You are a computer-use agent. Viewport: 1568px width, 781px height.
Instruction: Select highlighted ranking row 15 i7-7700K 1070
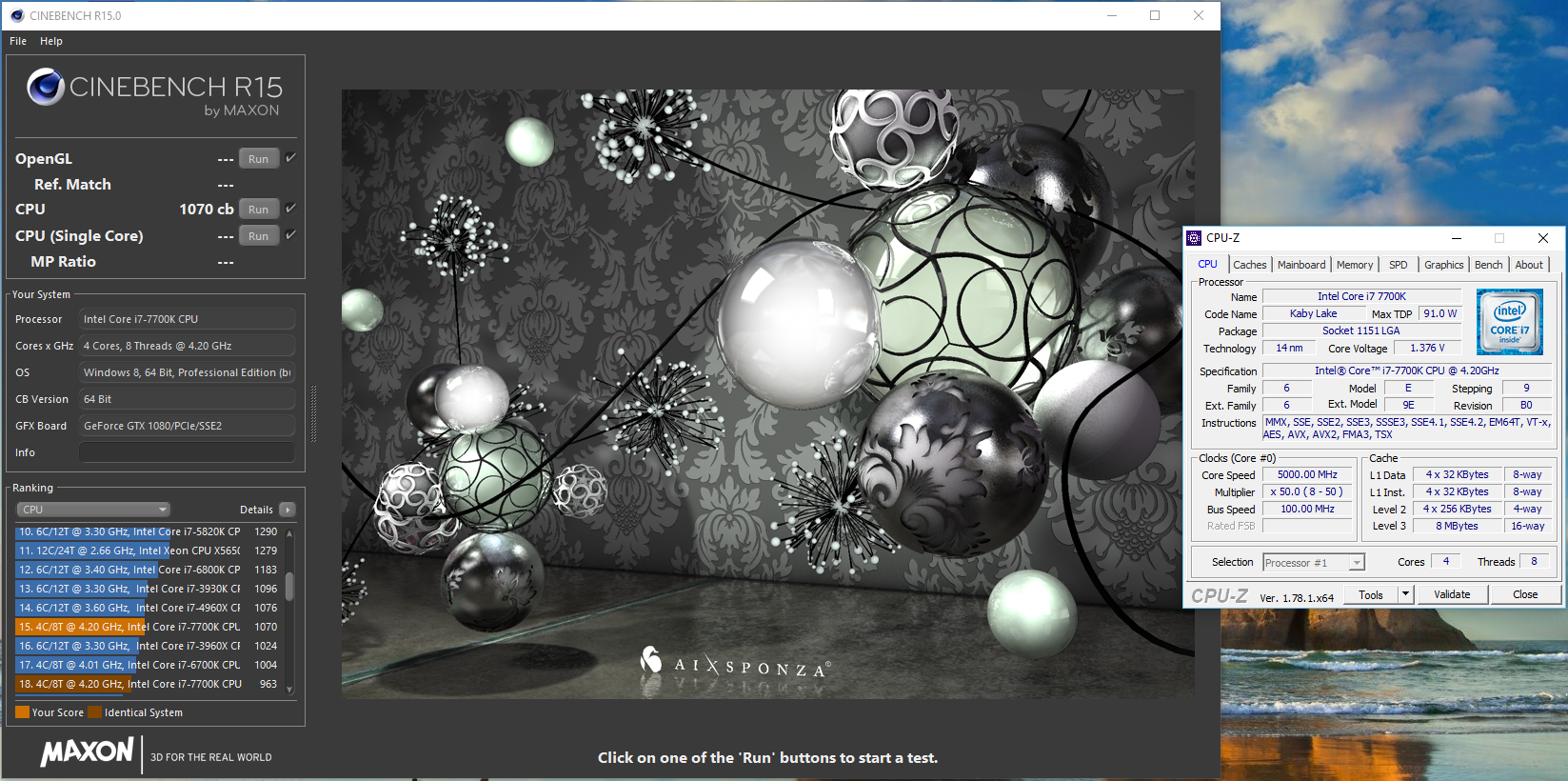pyautogui.click(x=149, y=627)
